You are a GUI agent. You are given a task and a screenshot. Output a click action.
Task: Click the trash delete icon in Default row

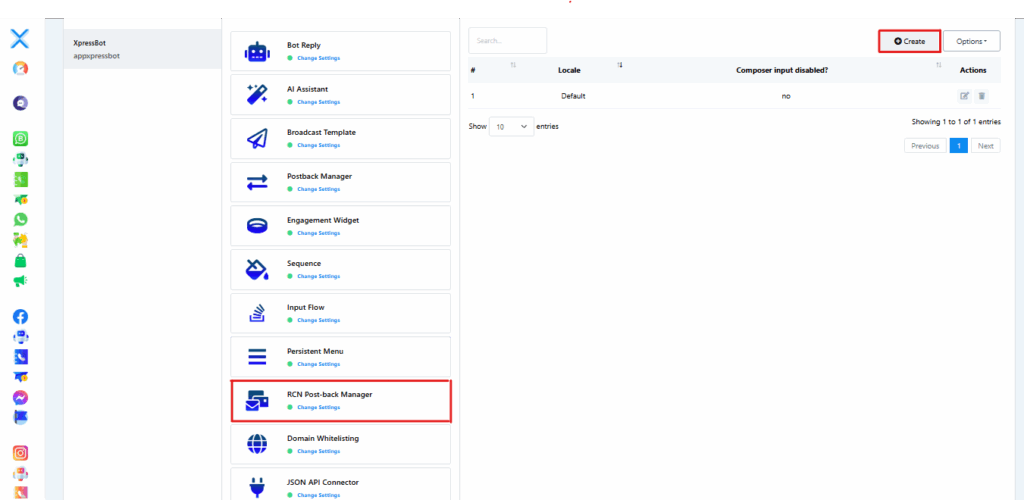tap(981, 96)
